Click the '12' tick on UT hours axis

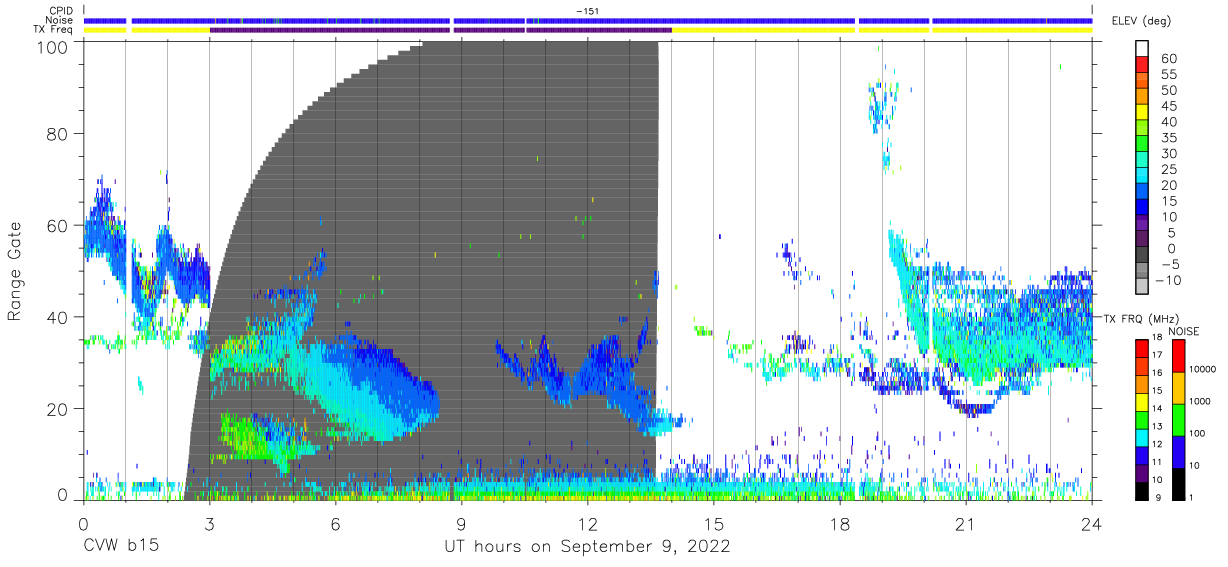[587, 523]
